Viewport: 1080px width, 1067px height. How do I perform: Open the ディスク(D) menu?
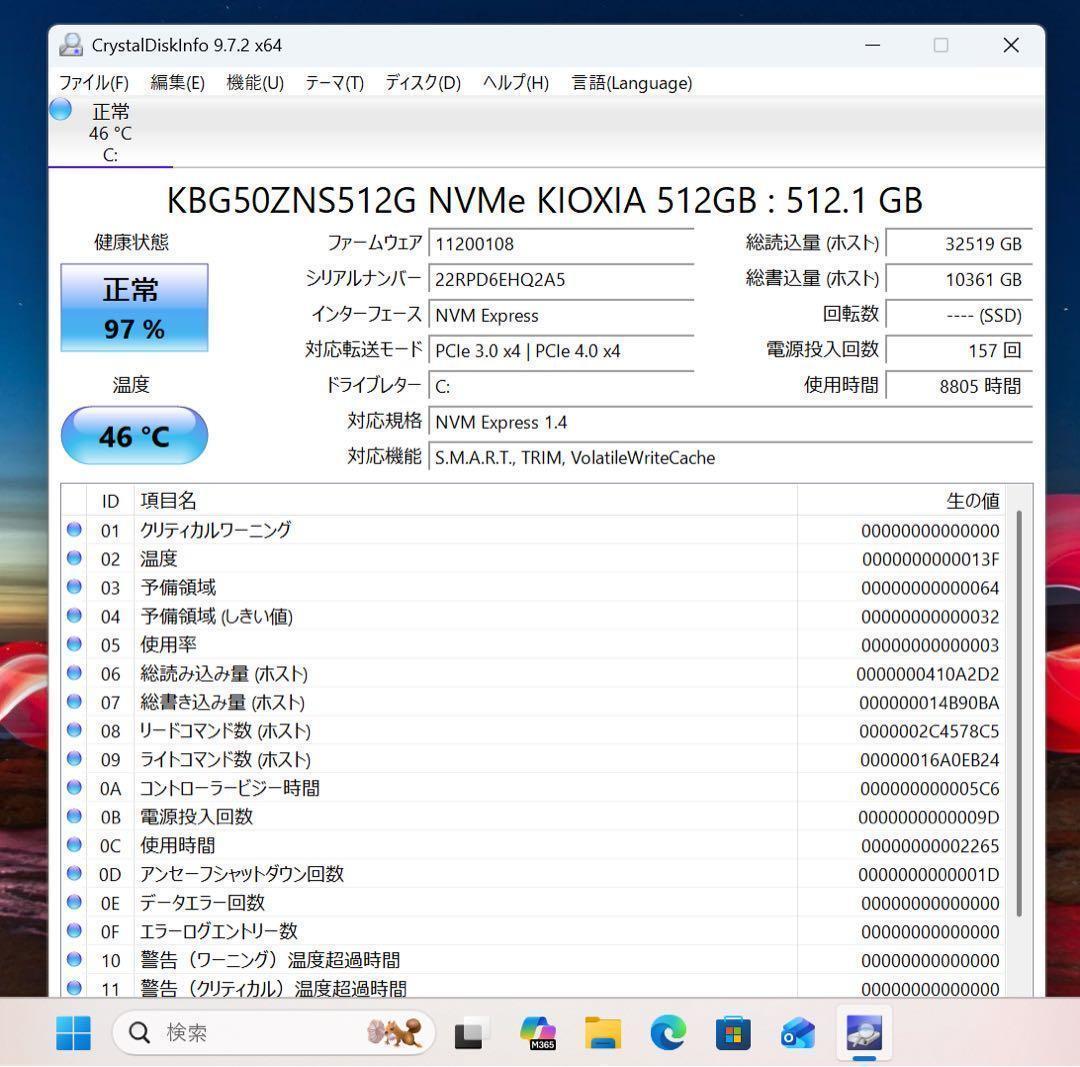(x=422, y=83)
